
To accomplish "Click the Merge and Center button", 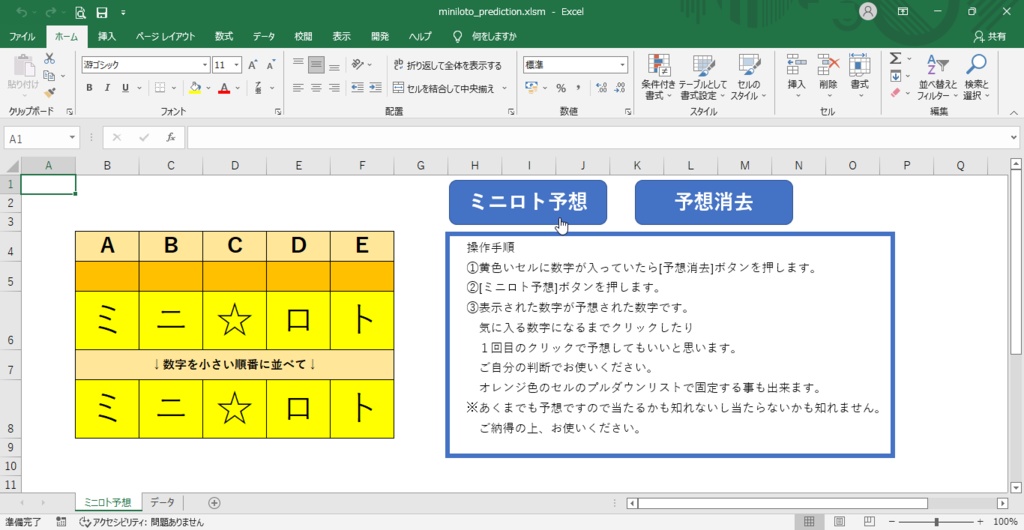I will [x=445, y=87].
